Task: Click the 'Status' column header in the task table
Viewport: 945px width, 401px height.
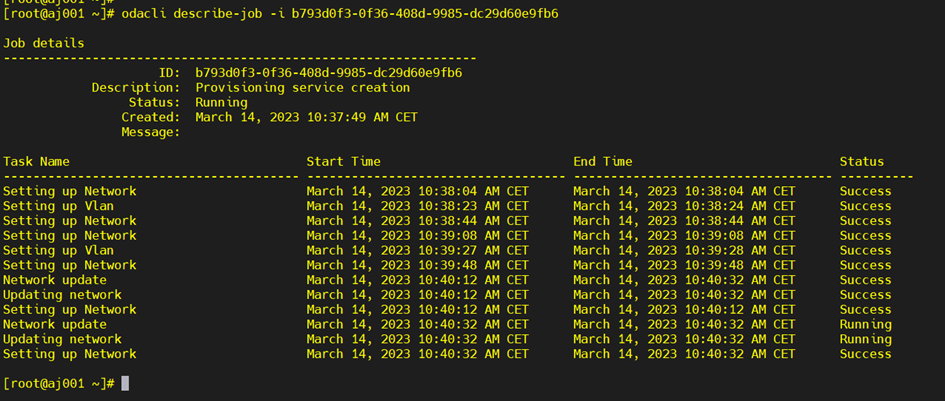Action: coord(861,161)
